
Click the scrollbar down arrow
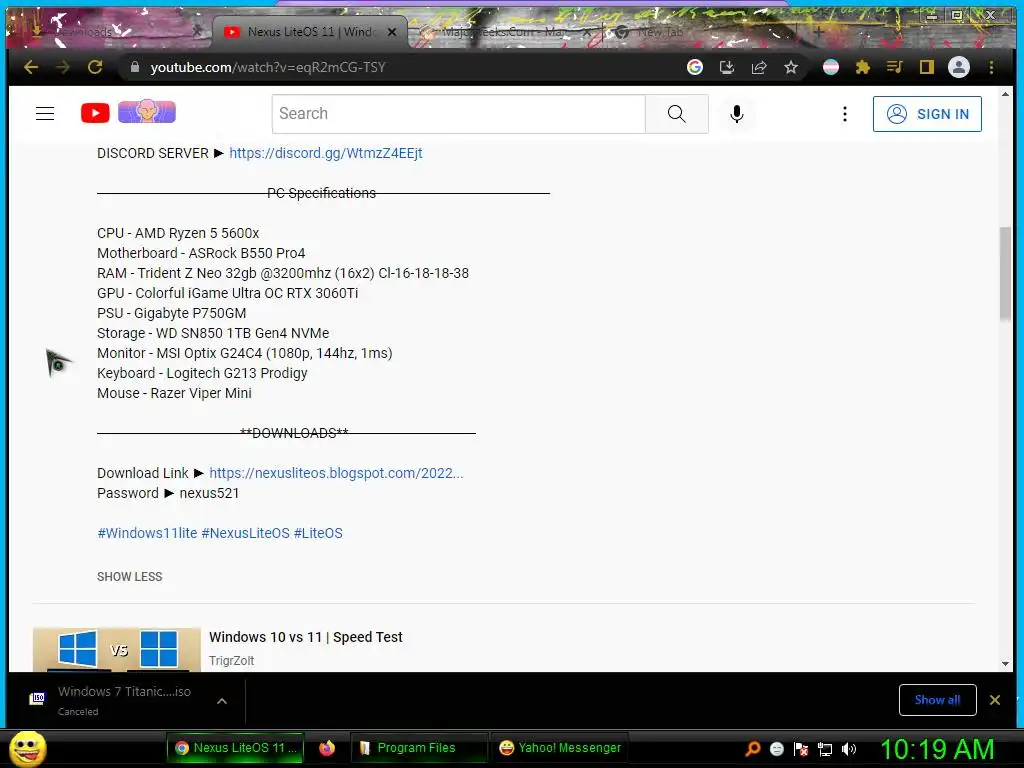[1005, 664]
